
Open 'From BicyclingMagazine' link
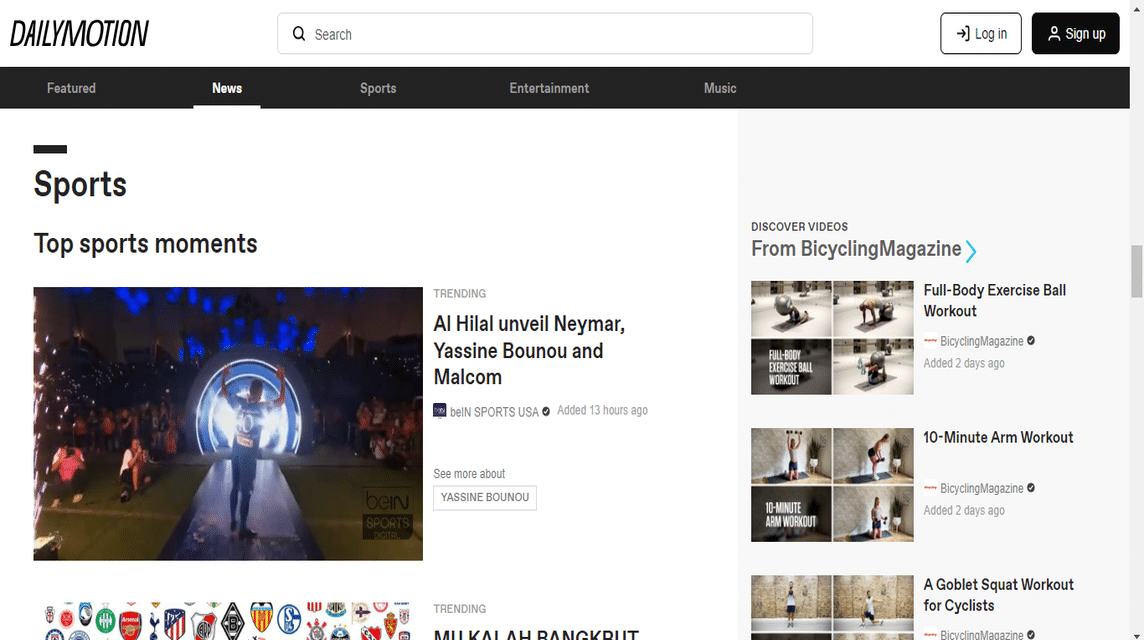pyautogui.click(x=856, y=249)
